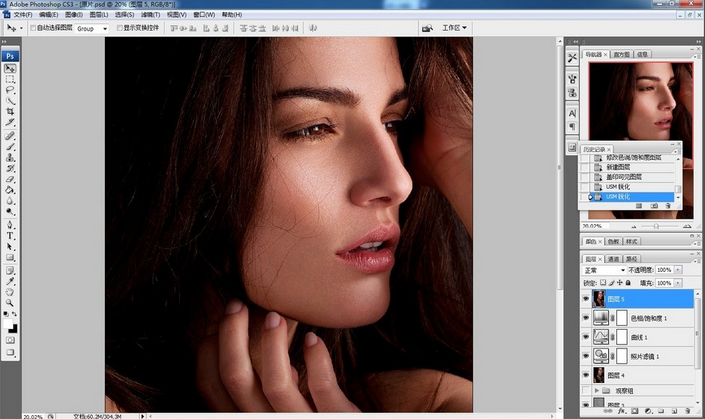The width and height of the screenshot is (705, 419).
Task: Select 盖印可见图层 history state
Action: coord(628,177)
